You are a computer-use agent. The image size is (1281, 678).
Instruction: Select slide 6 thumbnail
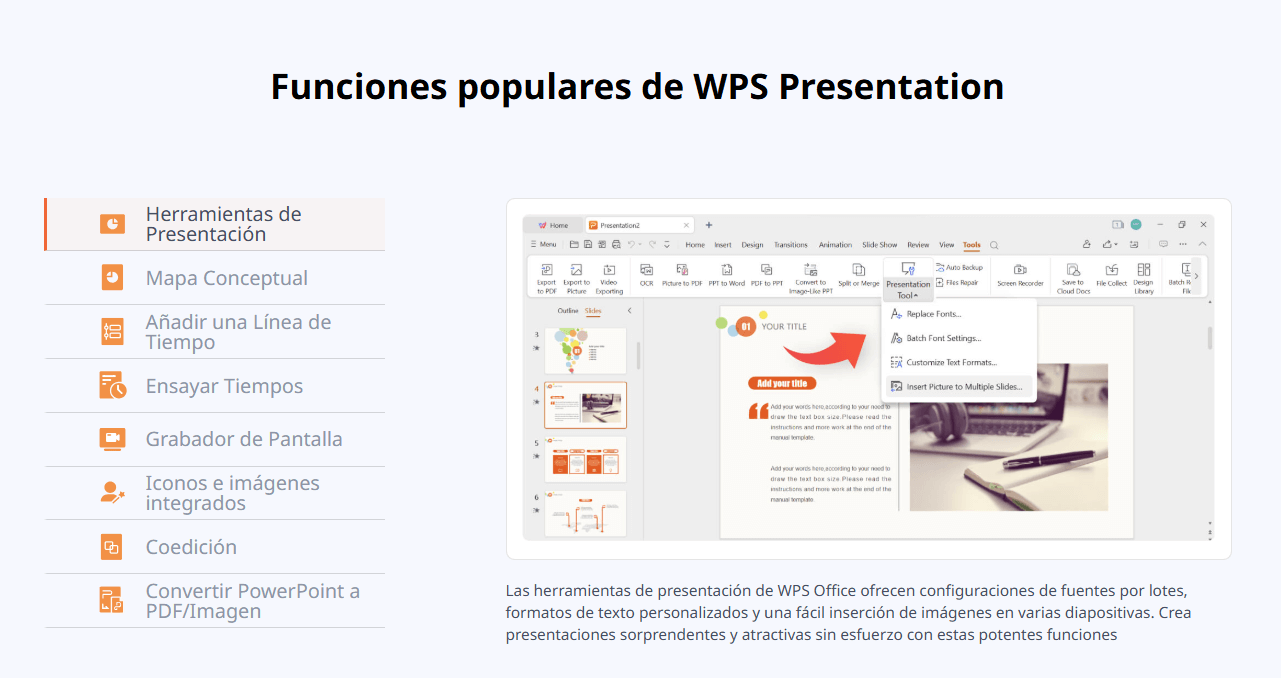point(585,512)
